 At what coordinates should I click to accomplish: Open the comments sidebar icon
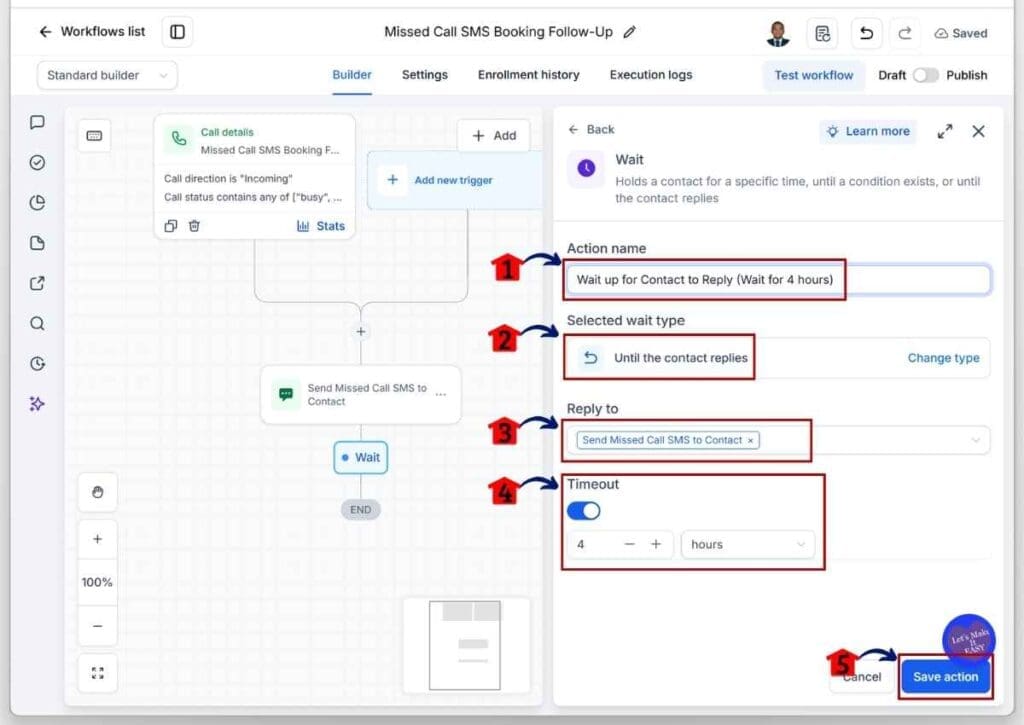[37, 122]
